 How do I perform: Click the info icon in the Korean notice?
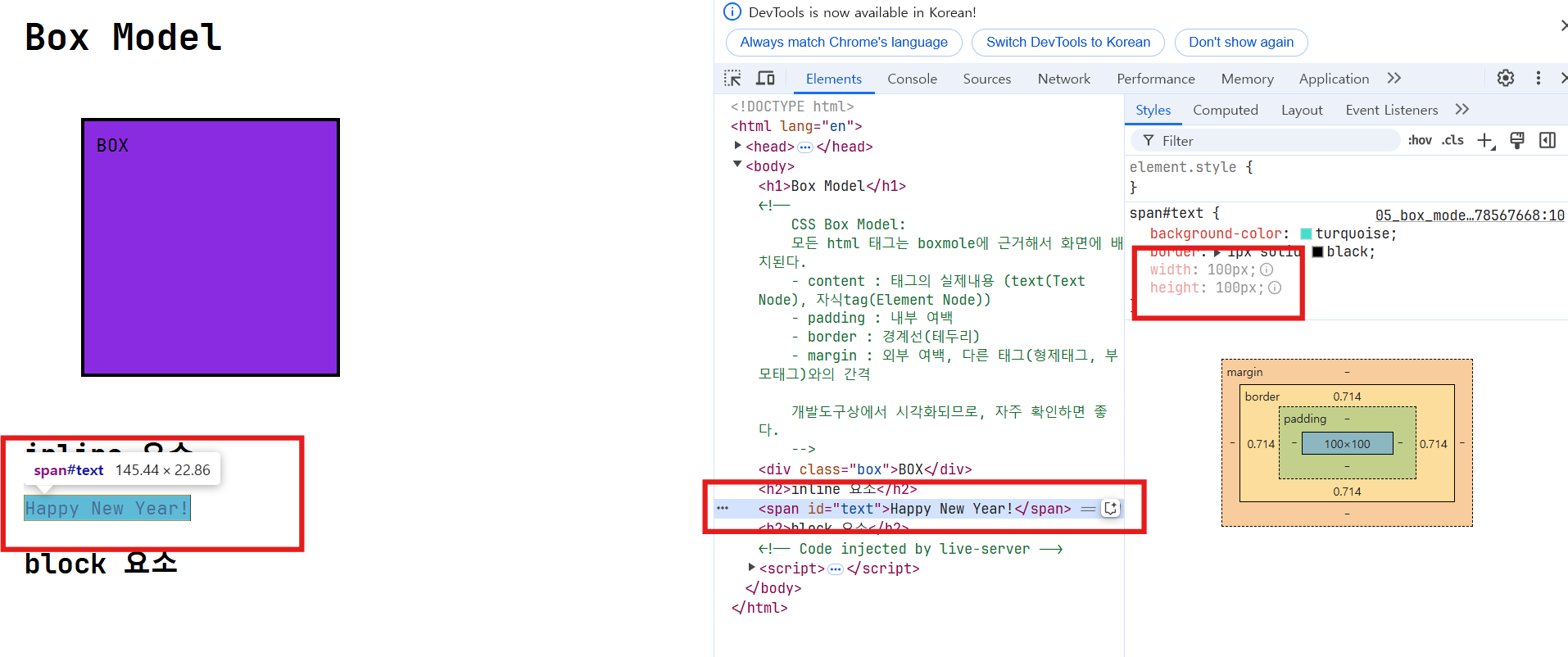click(x=732, y=12)
